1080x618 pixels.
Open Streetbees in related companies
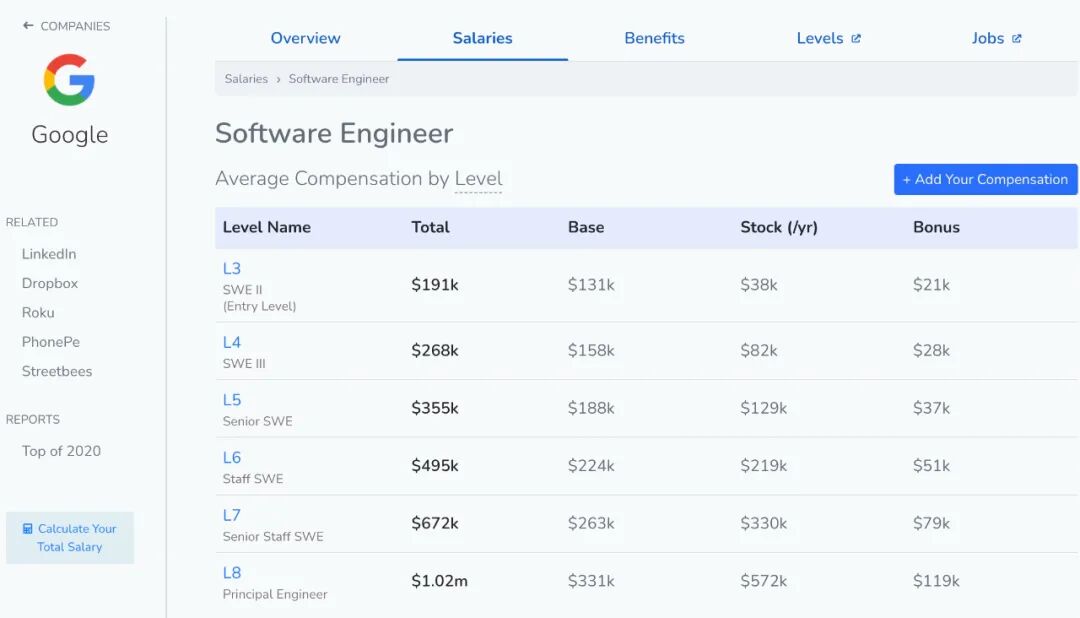56,371
